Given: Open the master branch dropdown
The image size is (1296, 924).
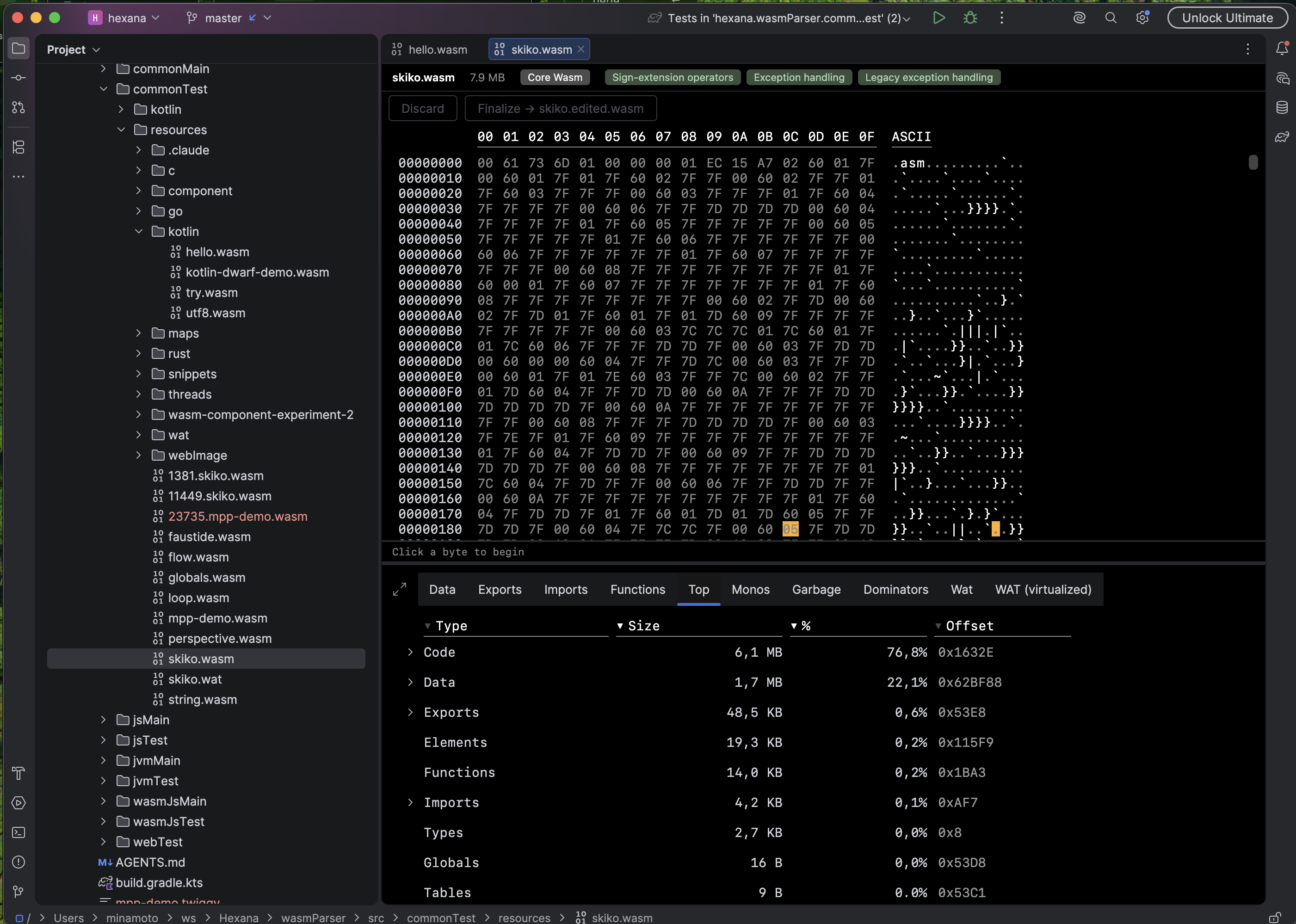Looking at the screenshot, I should coord(228,18).
